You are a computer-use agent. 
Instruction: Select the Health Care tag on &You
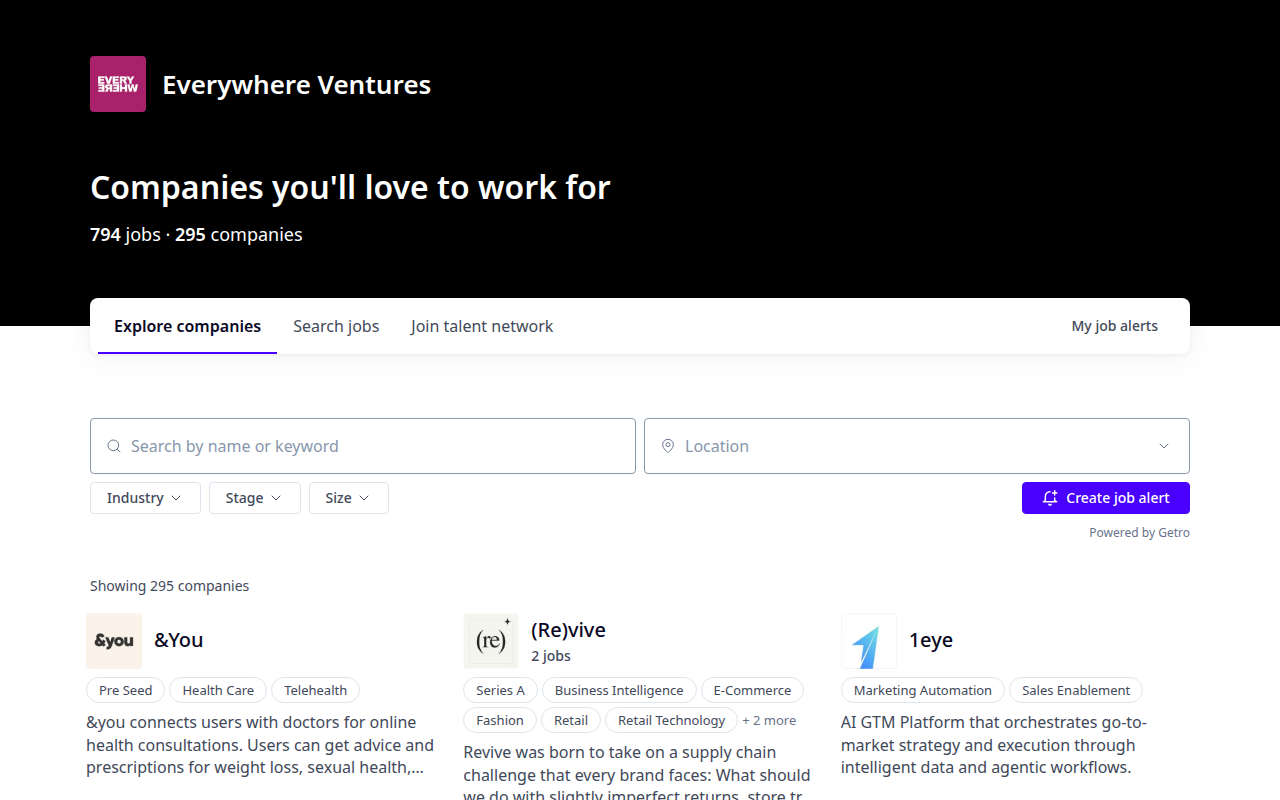coord(218,690)
